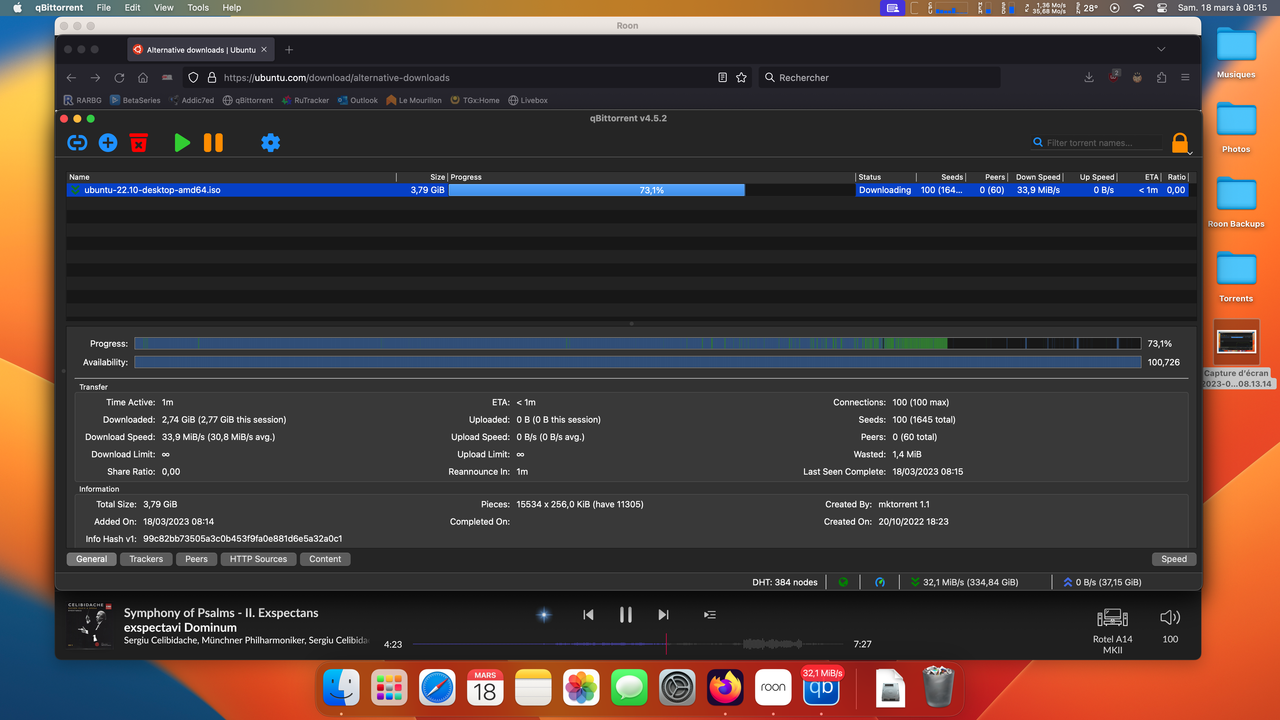Click the Info Hash v1 value
The width and height of the screenshot is (1280, 720).
(x=242, y=539)
